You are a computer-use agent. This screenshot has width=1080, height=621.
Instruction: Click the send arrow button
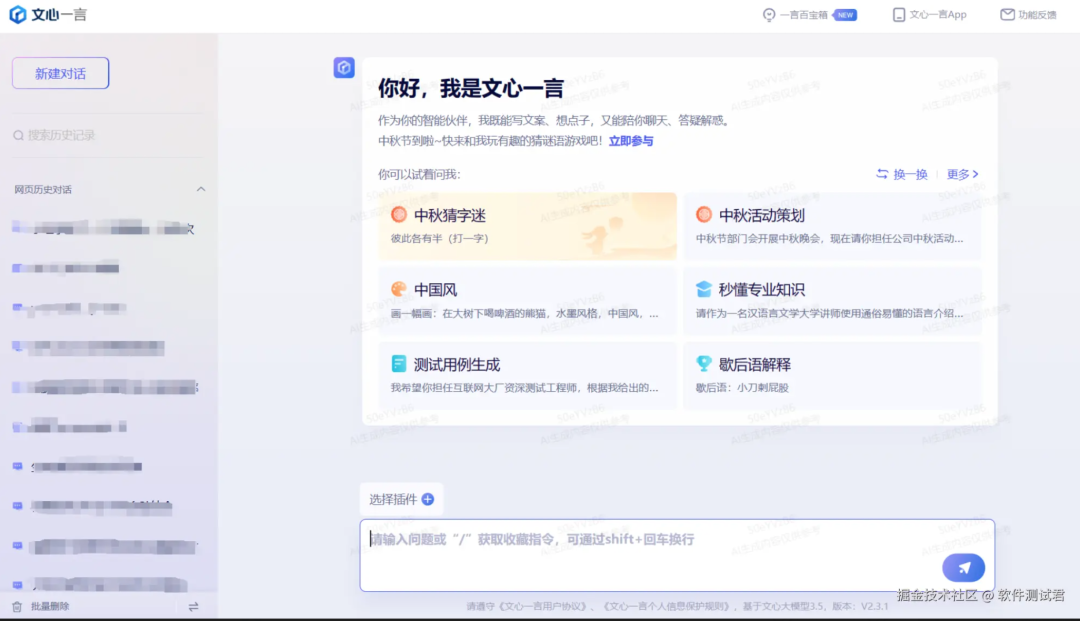point(964,568)
